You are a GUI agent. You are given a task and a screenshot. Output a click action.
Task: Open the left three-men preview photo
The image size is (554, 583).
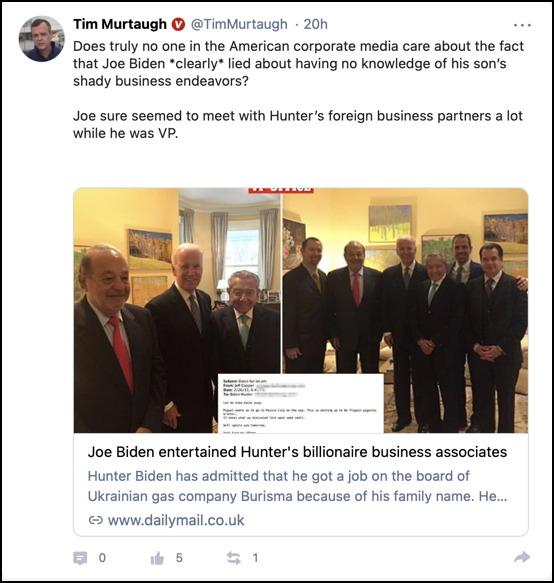tap(177, 310)
